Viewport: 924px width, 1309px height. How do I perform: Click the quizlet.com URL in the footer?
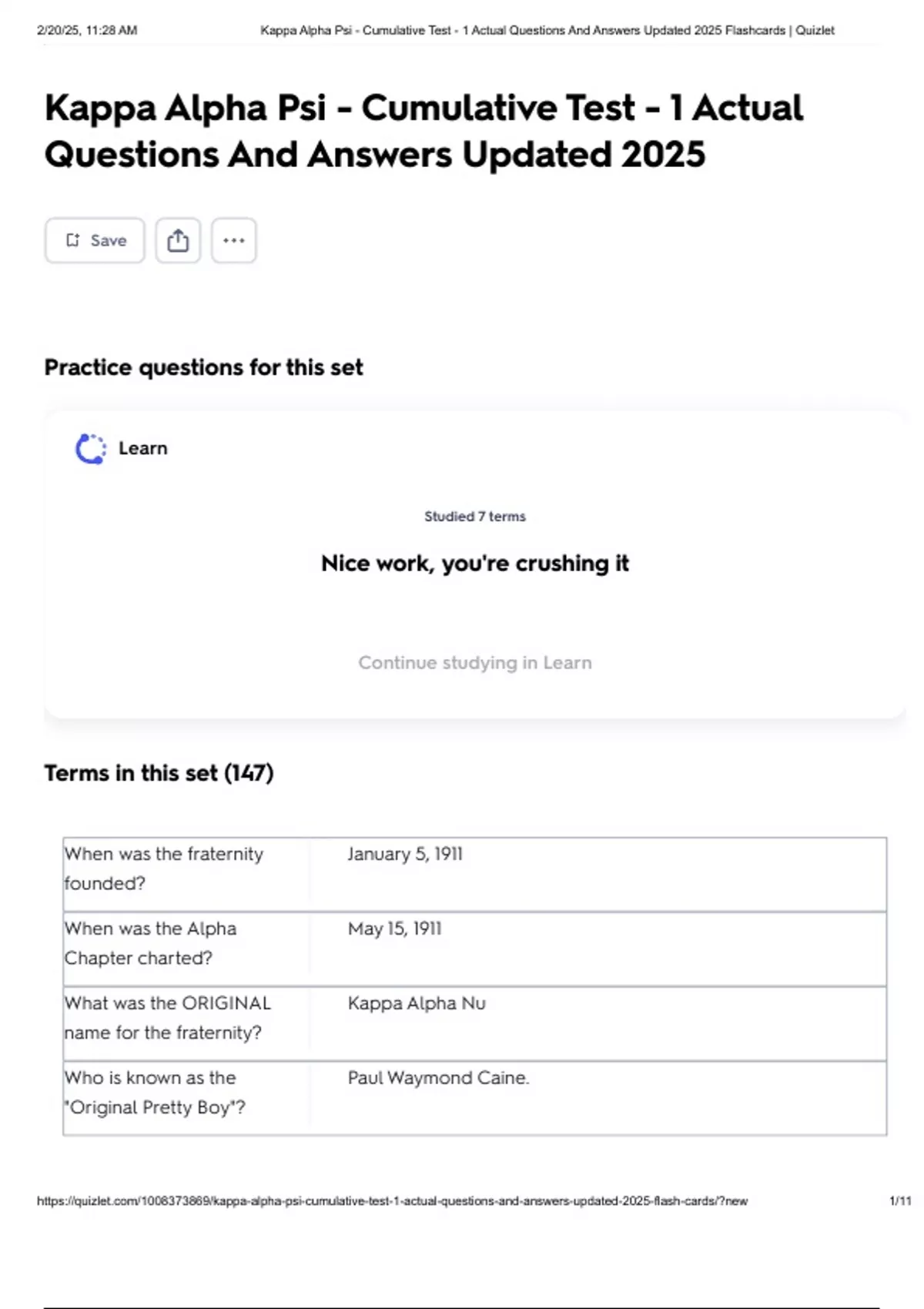tap(392, 1201)
